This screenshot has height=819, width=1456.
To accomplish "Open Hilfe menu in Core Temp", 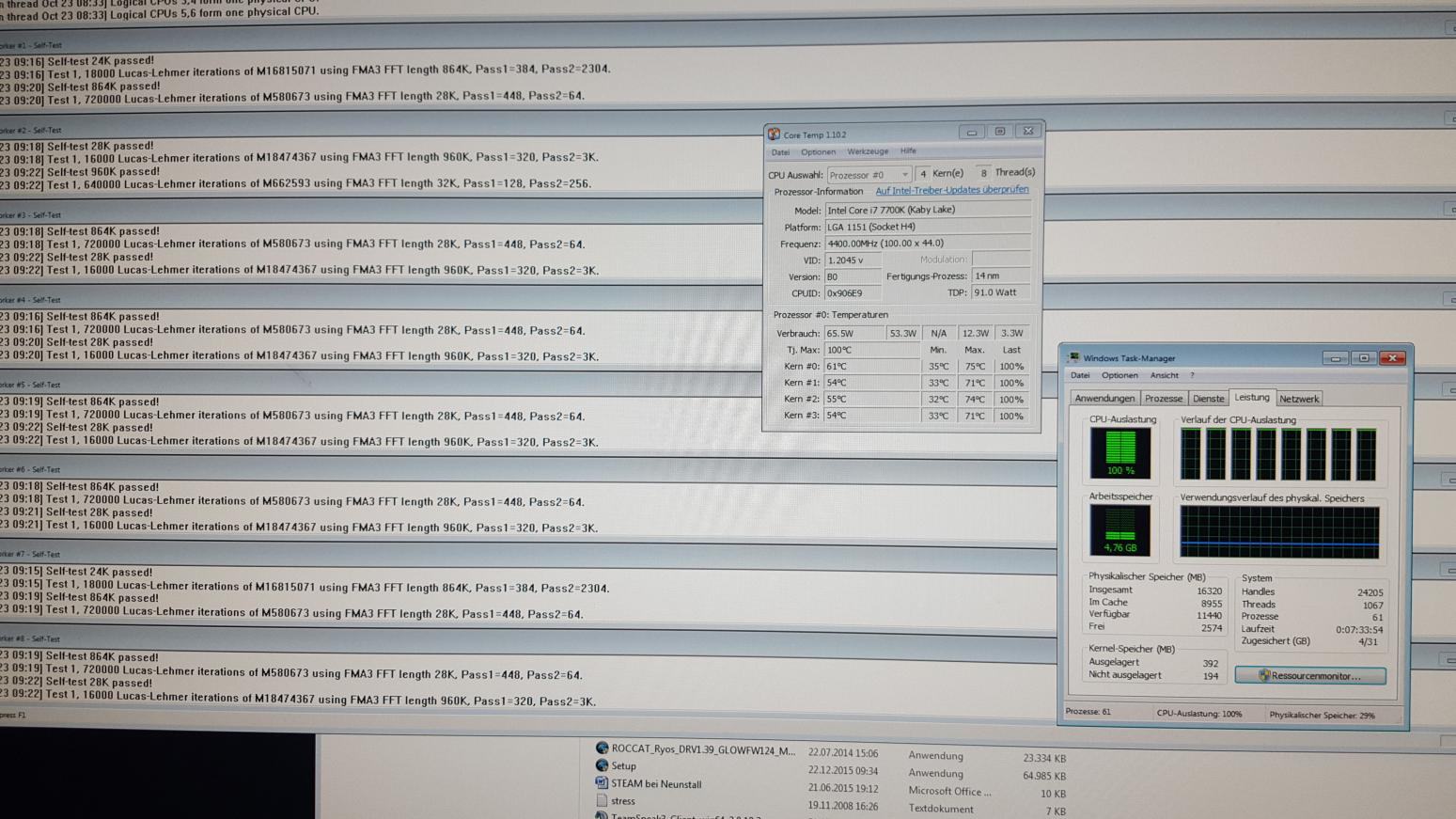I will [908, 150].
